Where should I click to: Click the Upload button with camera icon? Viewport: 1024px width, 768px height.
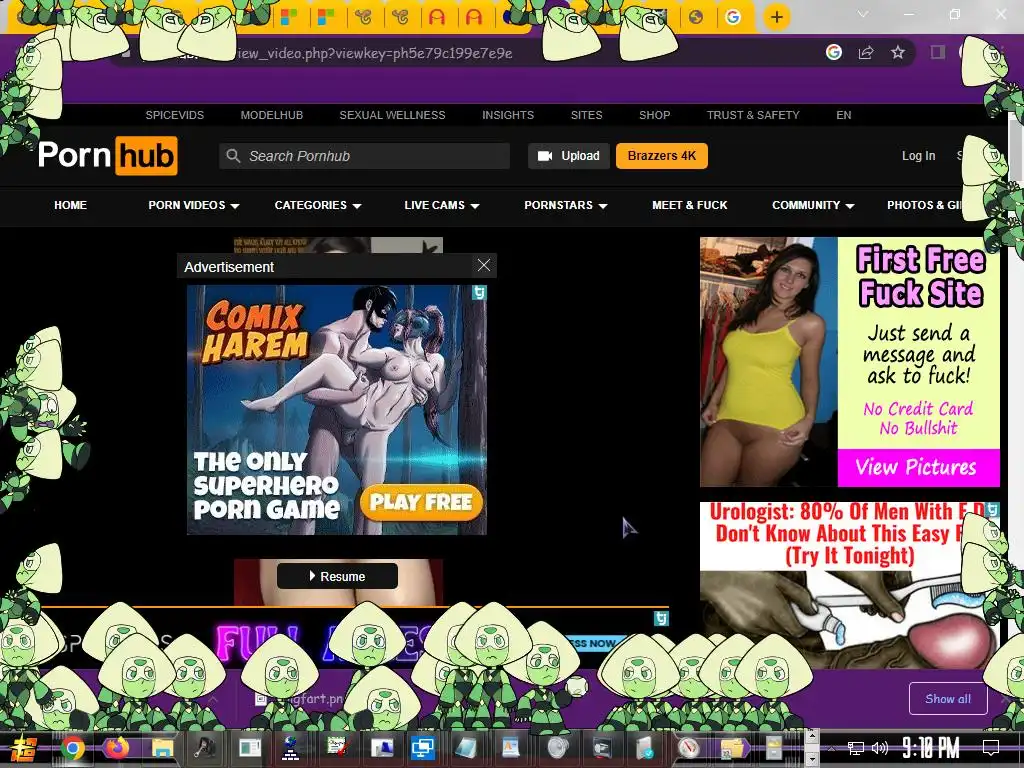click(x=569, y=156)
